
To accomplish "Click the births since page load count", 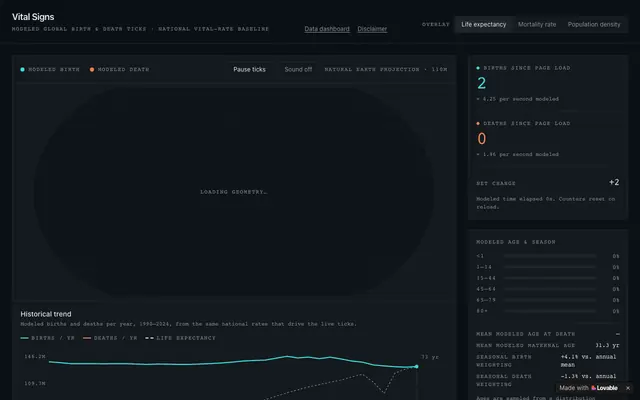I will (482, 83).
